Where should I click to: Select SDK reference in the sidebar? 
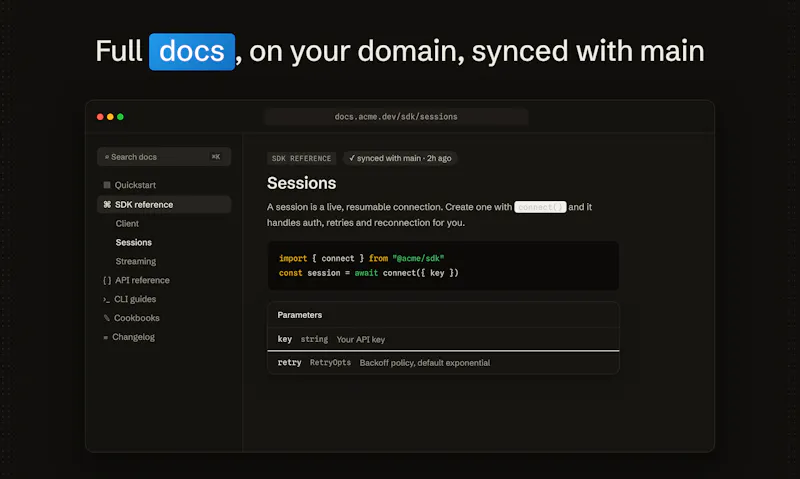point(164,205)
